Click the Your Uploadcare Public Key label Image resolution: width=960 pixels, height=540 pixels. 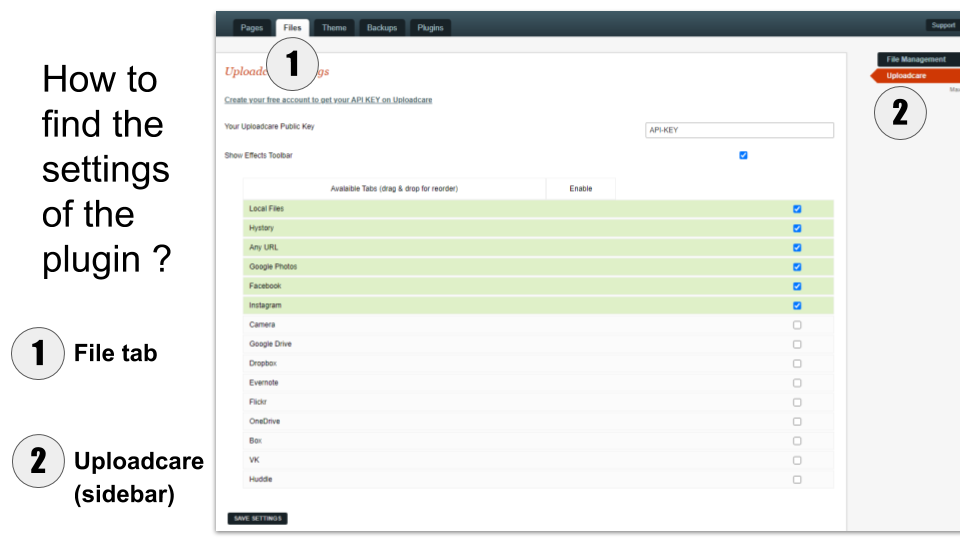(269, 127)
